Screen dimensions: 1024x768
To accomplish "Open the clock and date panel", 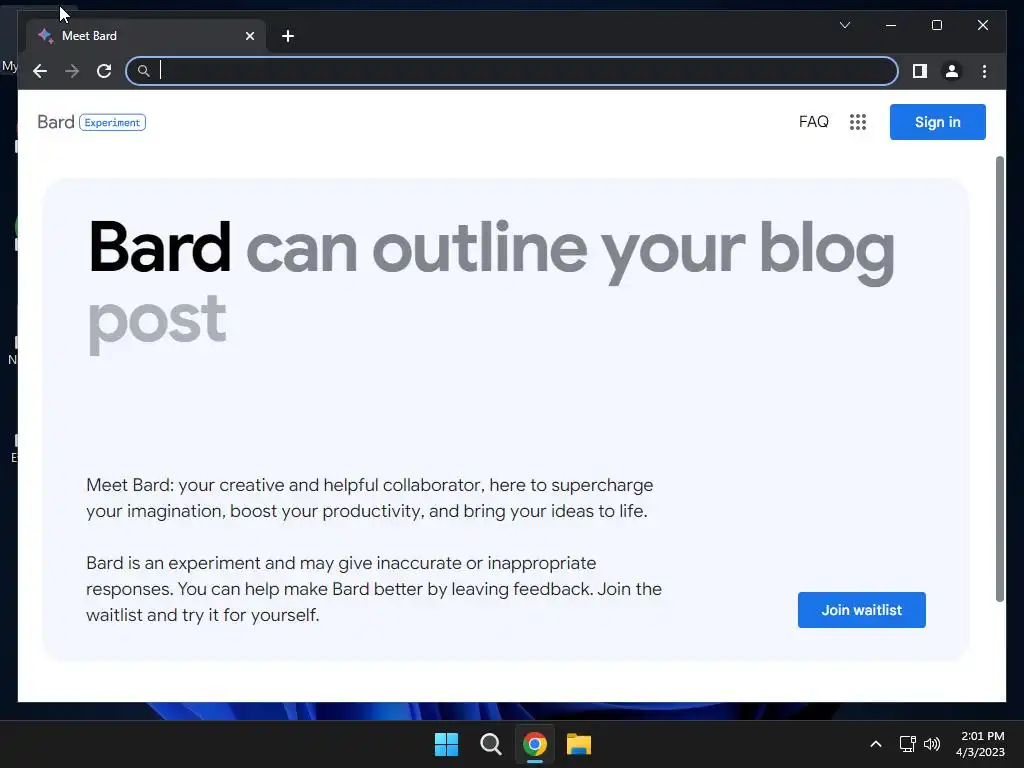I will [x=980, y=744].
